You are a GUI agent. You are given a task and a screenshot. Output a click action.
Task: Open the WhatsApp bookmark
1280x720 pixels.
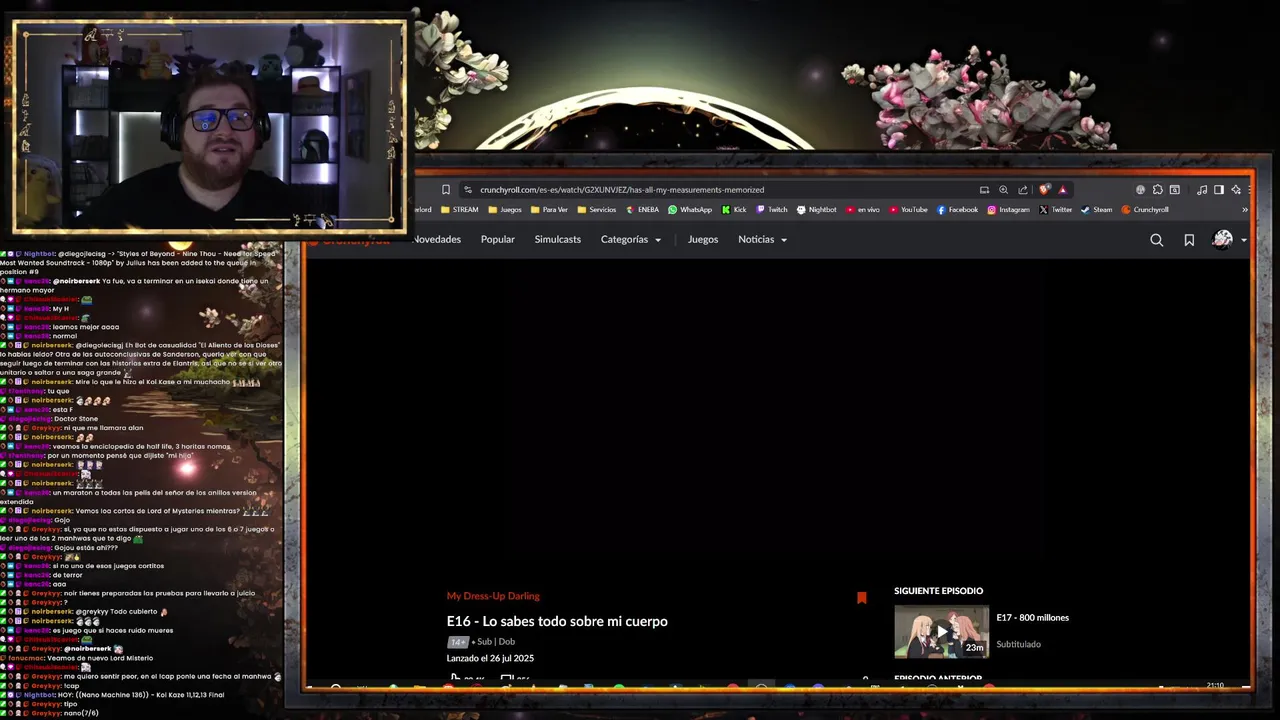(690, 210)
